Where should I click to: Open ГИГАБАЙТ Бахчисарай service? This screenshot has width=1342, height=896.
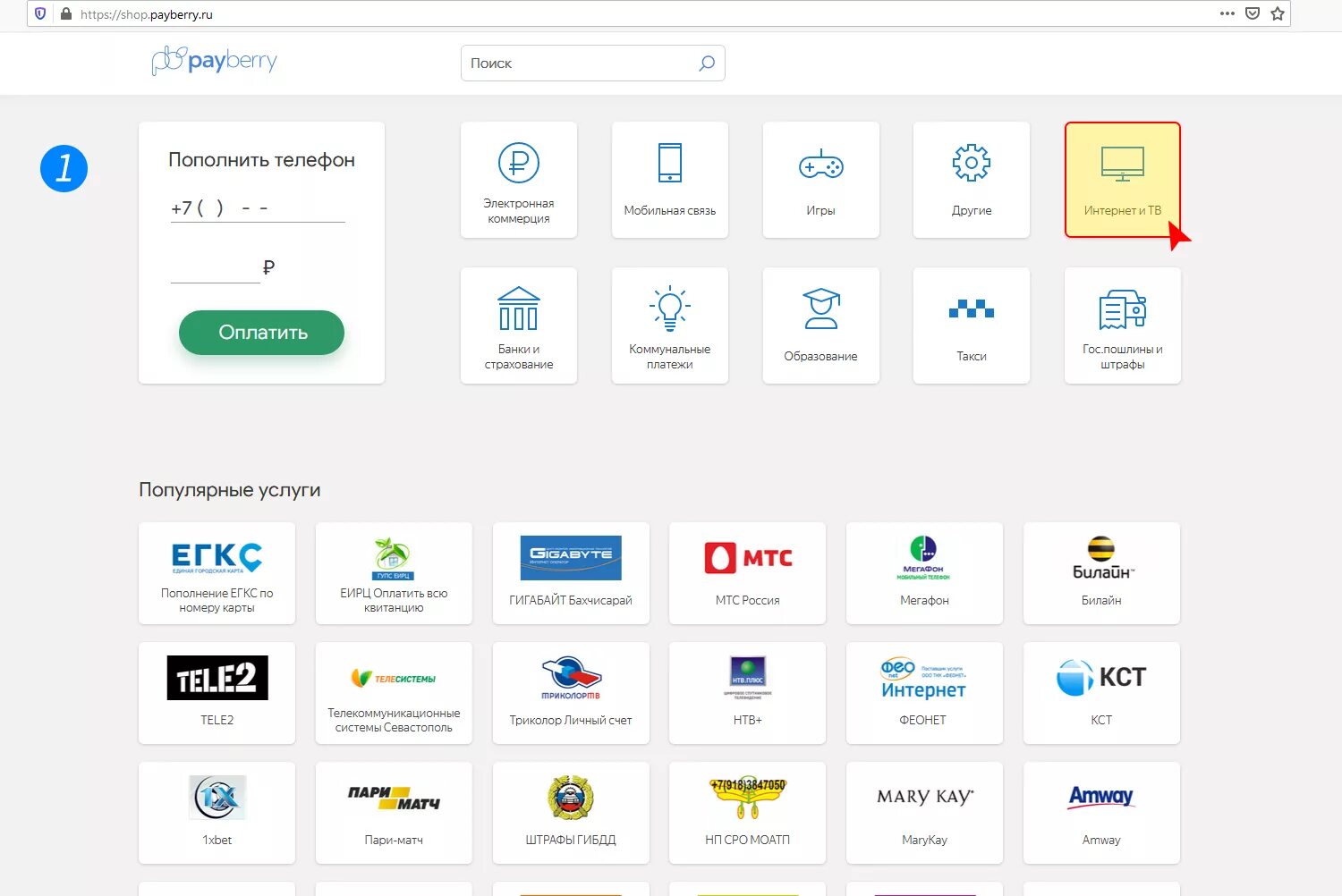(x=571, y=573)
